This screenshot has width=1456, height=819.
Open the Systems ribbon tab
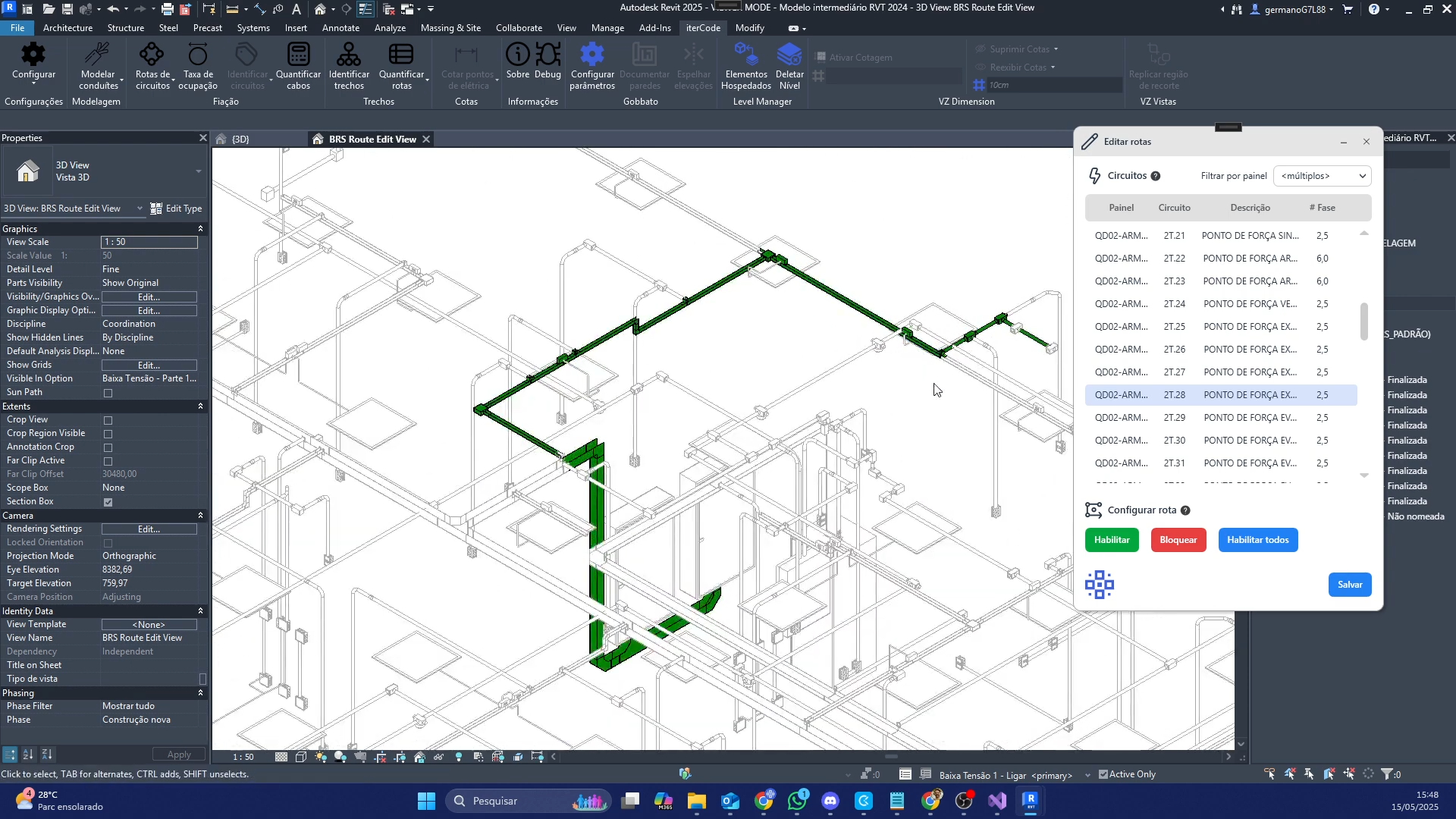click(x=253, y=28)
